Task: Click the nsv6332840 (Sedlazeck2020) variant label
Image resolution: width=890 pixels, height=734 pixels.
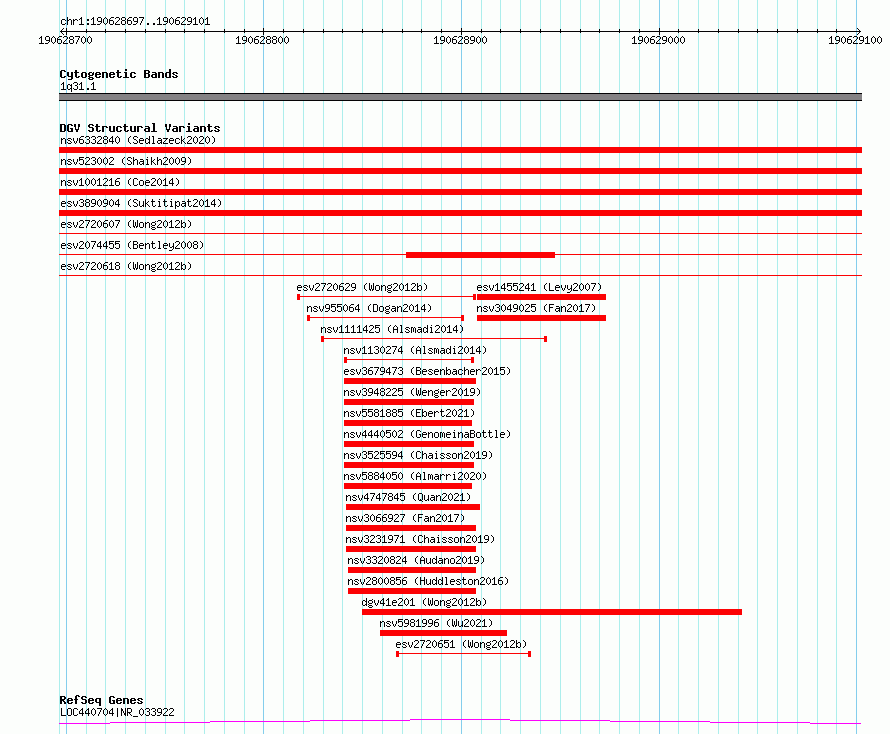Action: [x=138, y=140]
